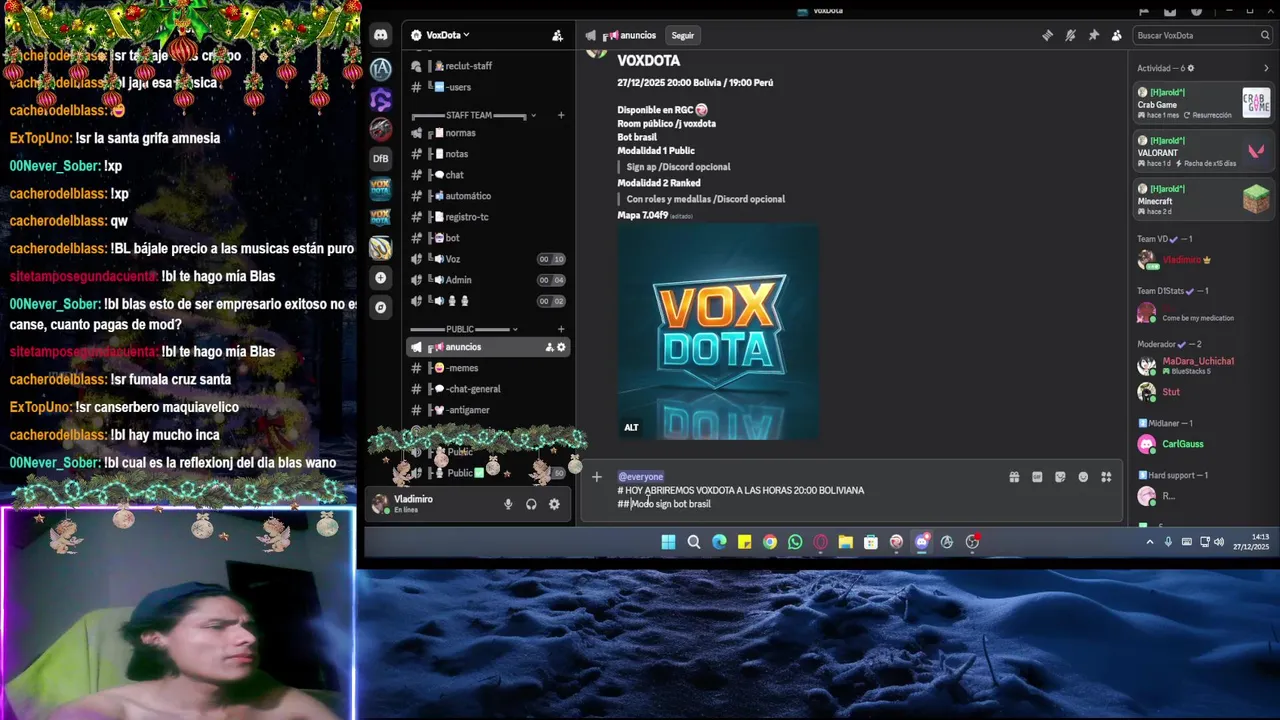Click the Seguir button
Image resolution: width=1280 pixels, height=720 pixels.
682,35
